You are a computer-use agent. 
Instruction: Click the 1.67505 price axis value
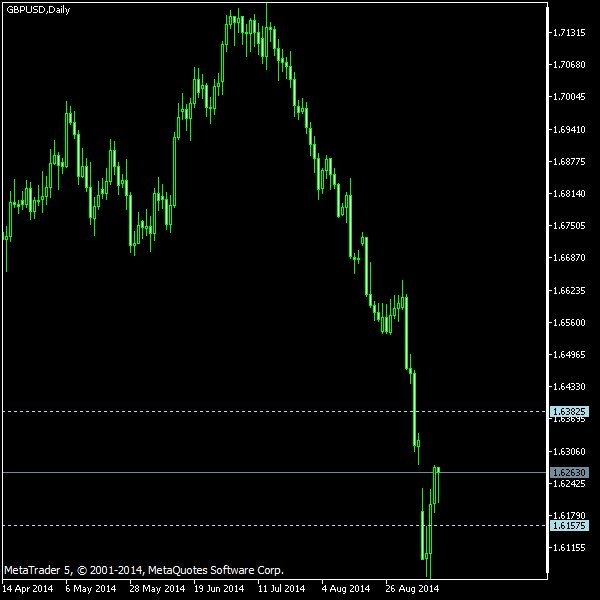coord(569,226)
